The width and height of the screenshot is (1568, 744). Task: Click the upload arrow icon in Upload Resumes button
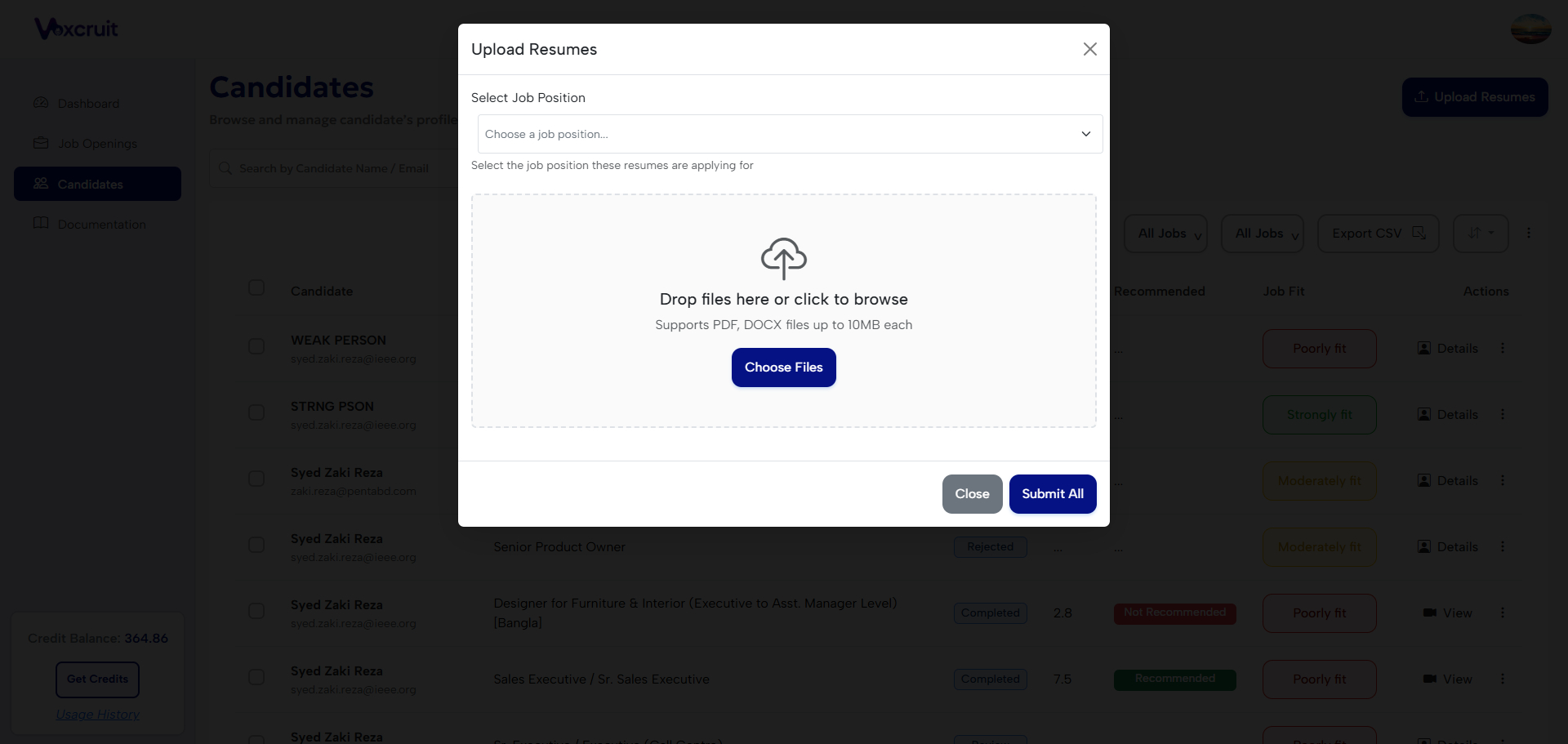click(1422, 96)
